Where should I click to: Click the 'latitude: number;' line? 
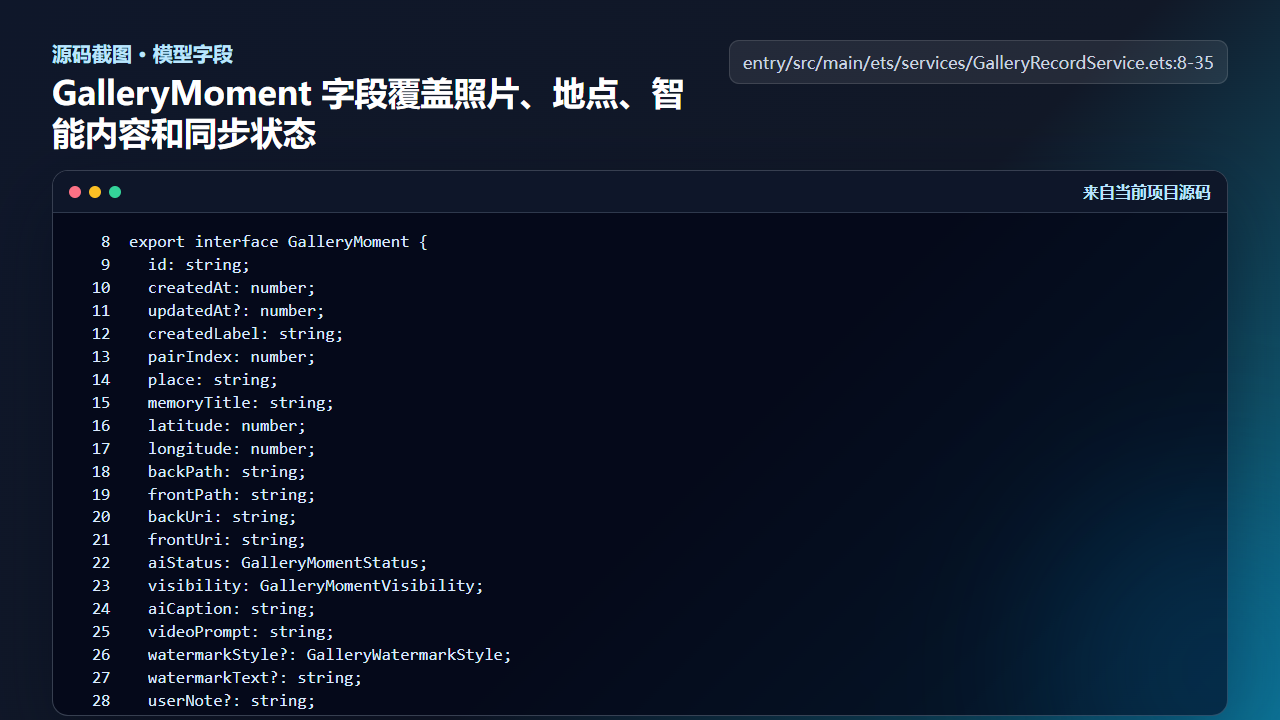(227, 426)
